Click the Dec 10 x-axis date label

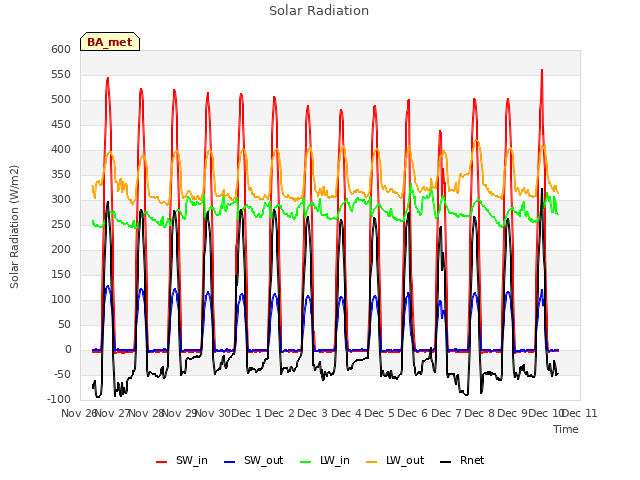point(547,413)
